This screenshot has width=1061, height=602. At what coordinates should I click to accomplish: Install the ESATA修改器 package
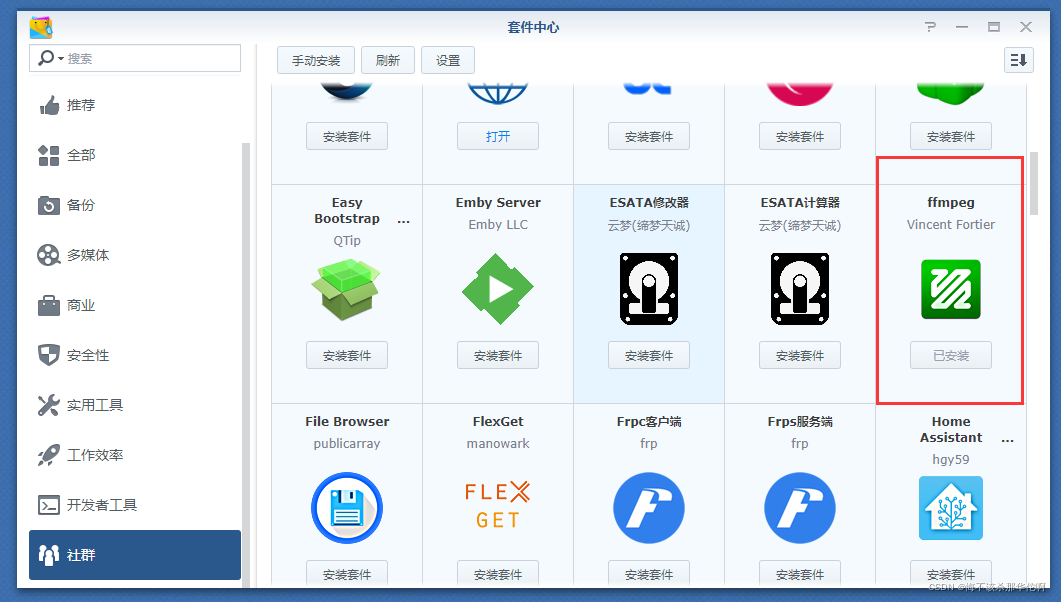[649, 355]
